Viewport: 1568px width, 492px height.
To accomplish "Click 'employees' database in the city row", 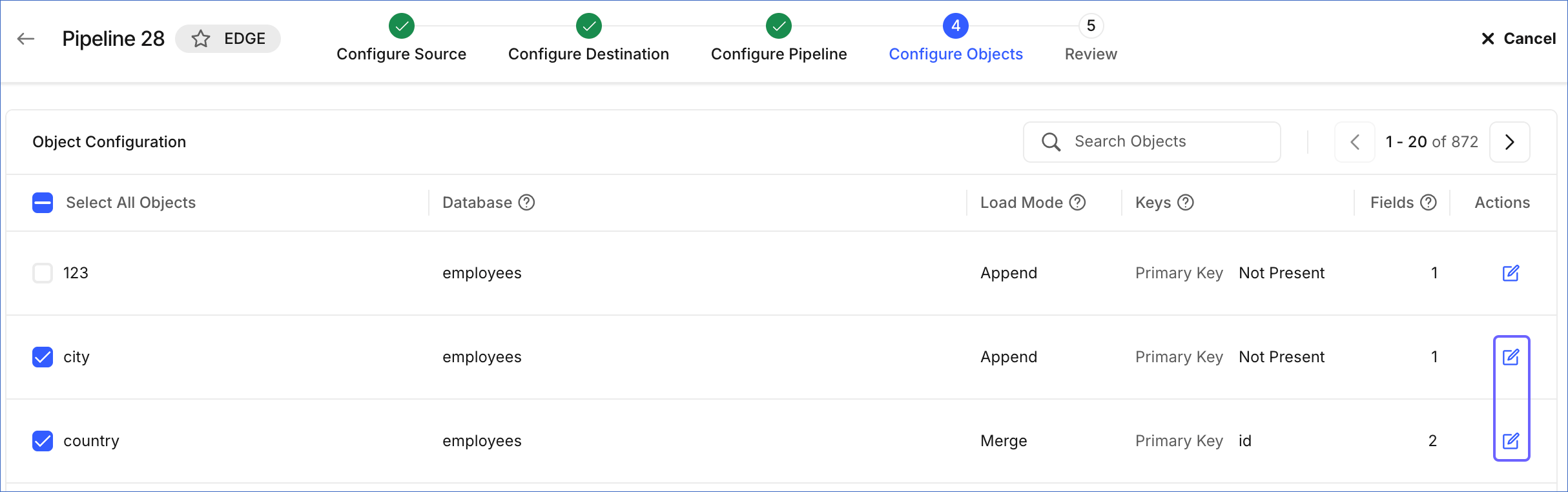I will coord(482,357).
